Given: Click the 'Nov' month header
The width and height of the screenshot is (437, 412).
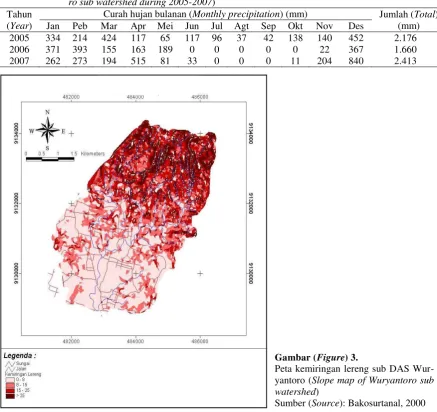Looking at the screenshot, I should [x=324, y=26].
